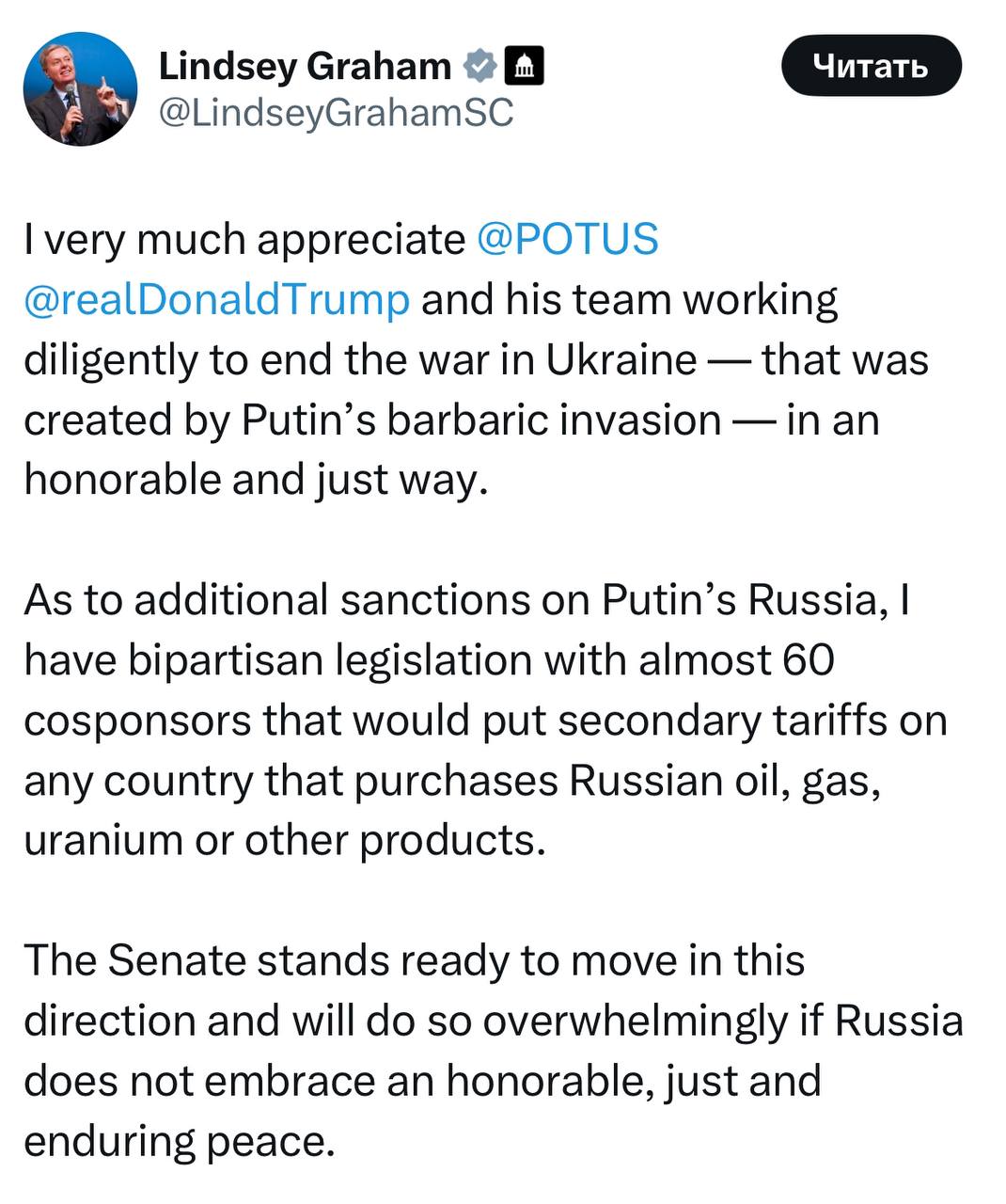This screenshot has height=1204, width=1006.
Task: Click the words "The Senate"
Action: click(x=134, y=960)
